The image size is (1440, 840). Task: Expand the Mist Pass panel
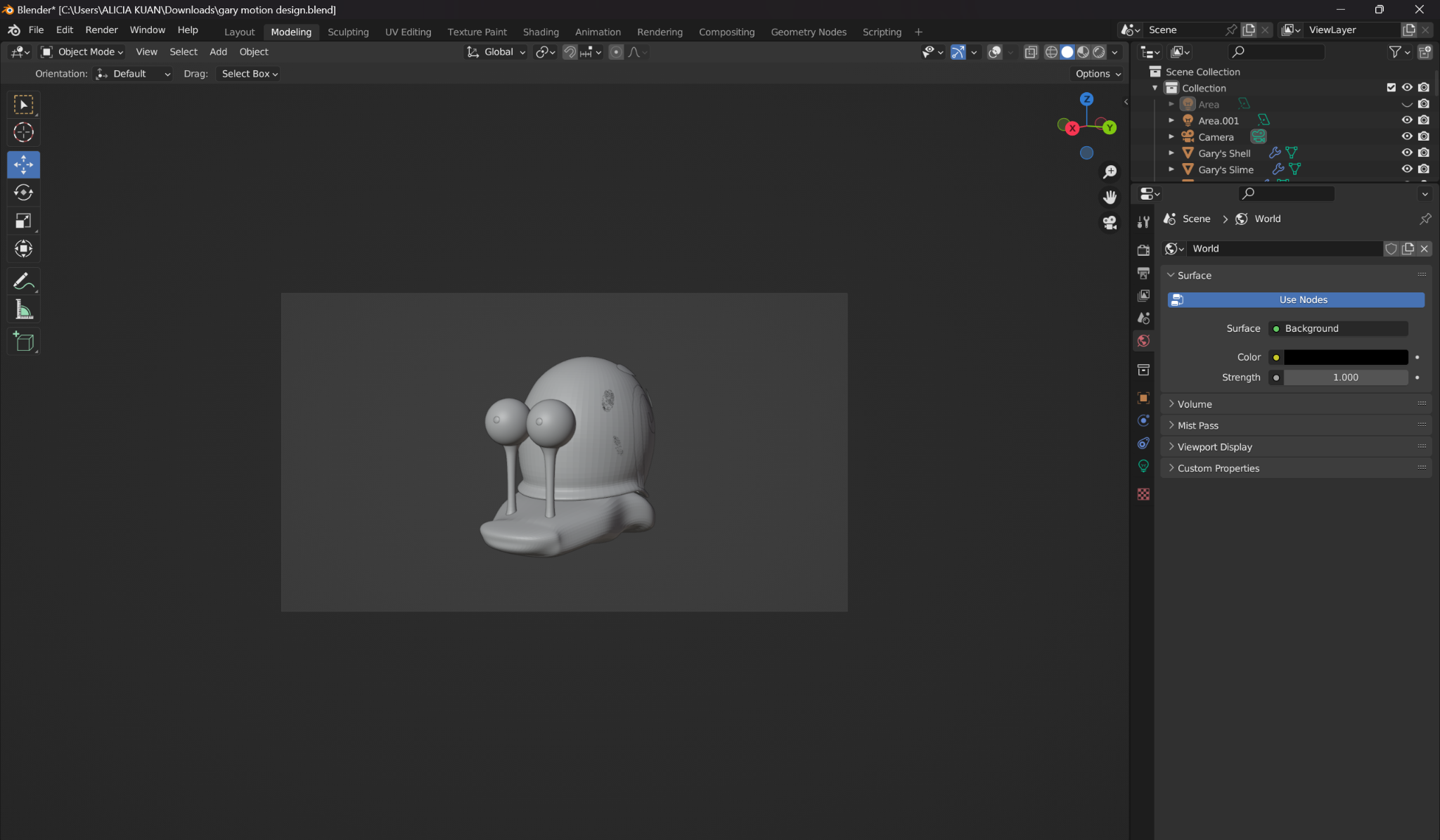pyautogui.click(x=1296, y=425)
